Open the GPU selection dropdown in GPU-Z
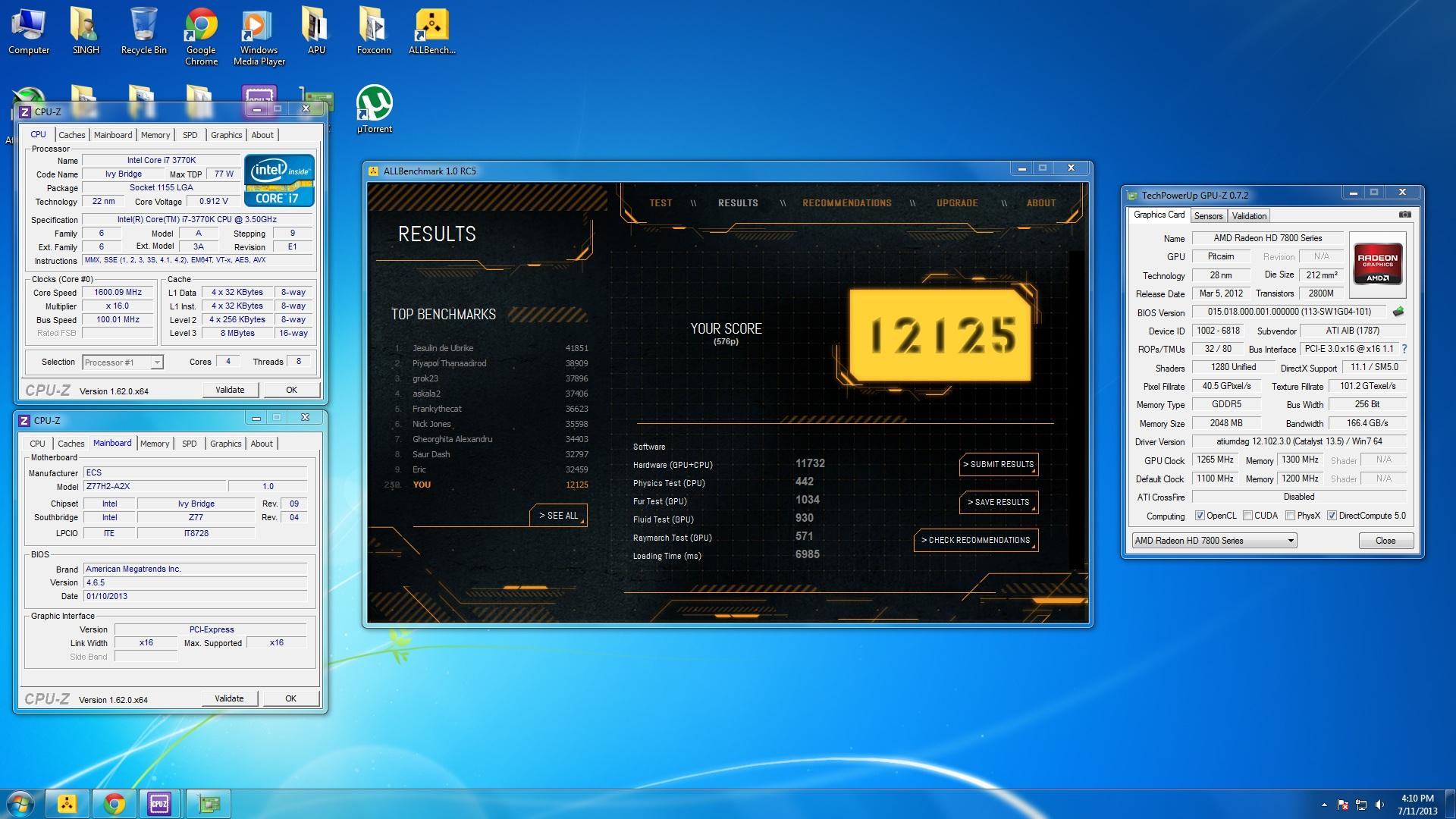The height and width of the screenshot is (819, 1456). pyautogui.click(x=1214, y=541)
